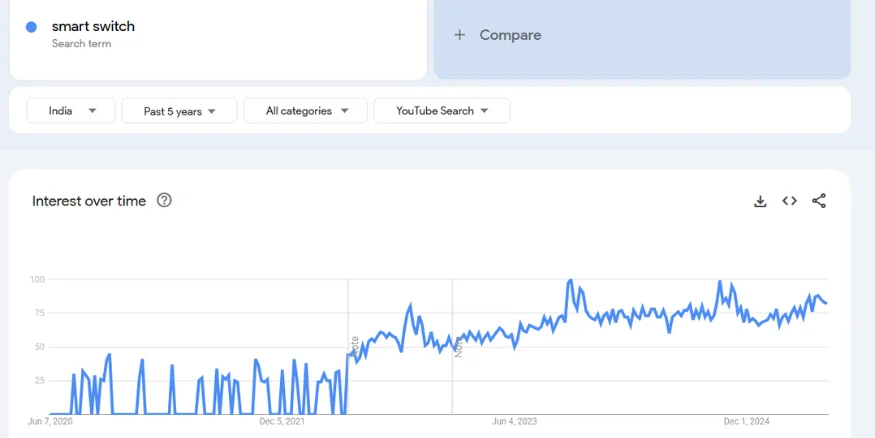Click the Dec 1, 2024 axis label

pos(746,422)
